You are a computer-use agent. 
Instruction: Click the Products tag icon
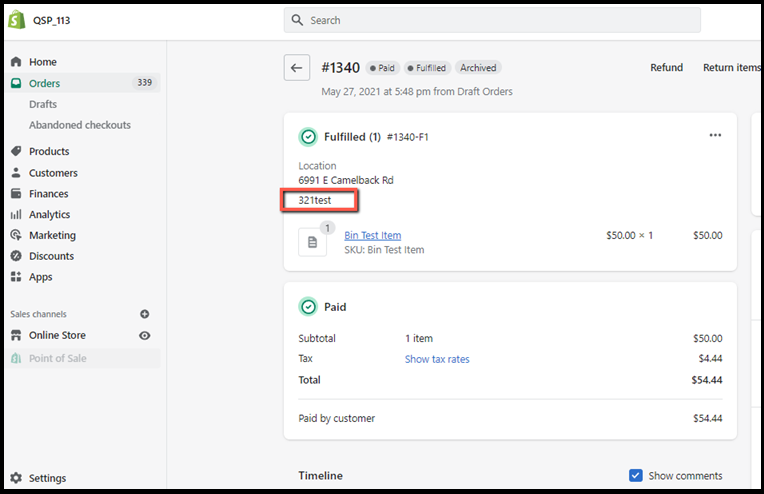16,152
